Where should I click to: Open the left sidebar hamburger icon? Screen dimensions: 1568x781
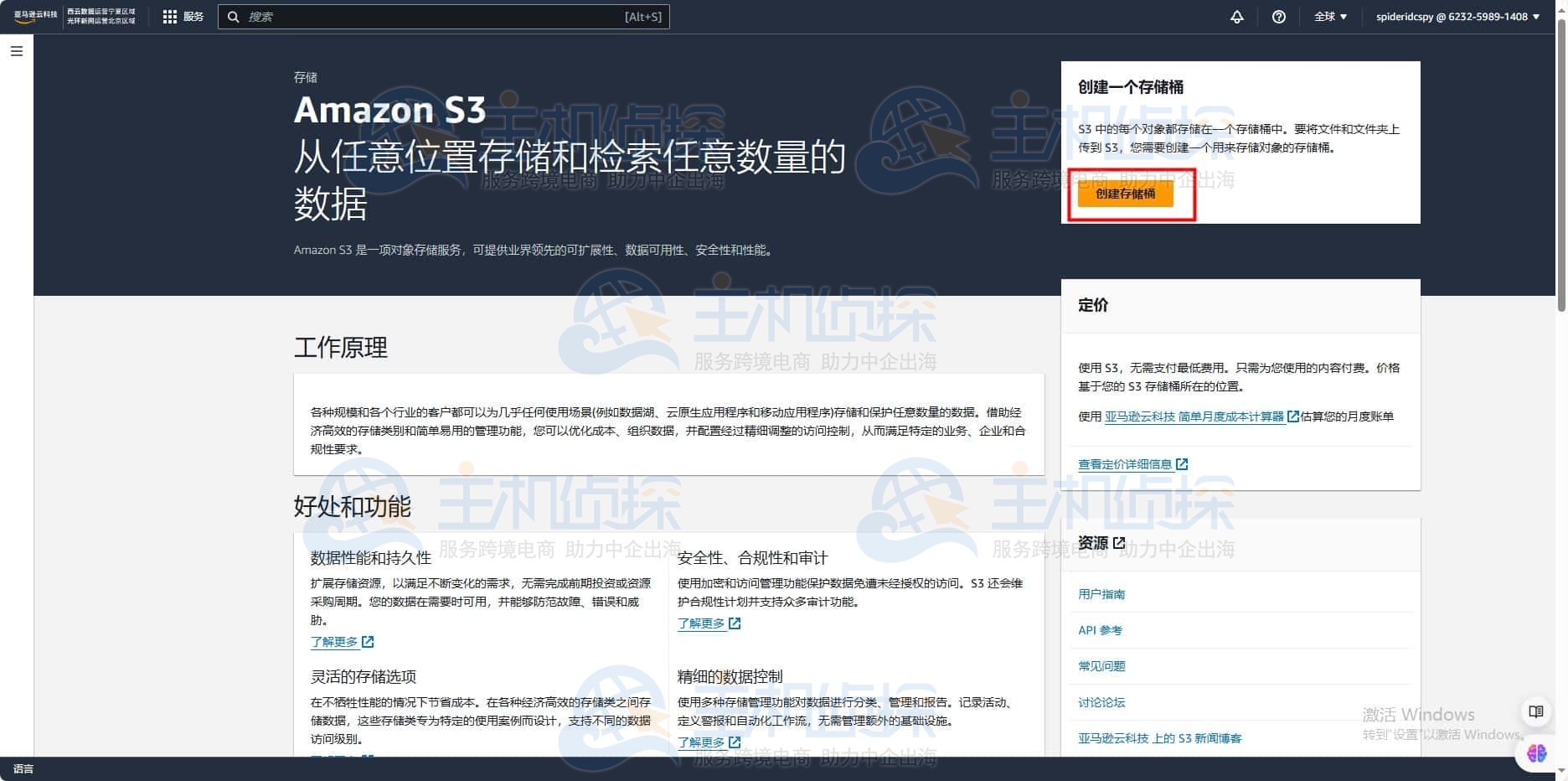[x=16, y=51]
